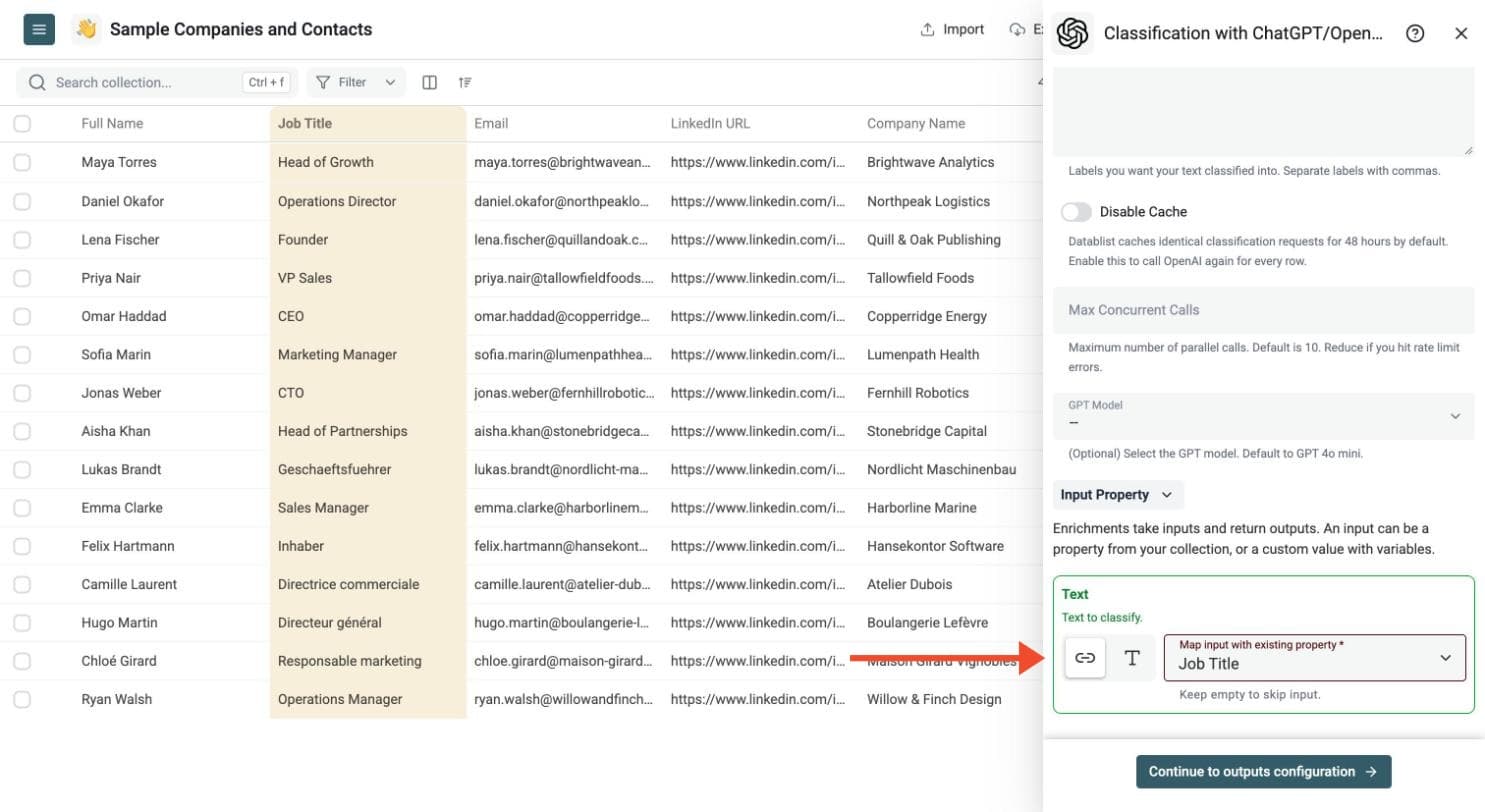Open the help question mark icon
Image resolution: width=1485 pixels, height=812 pixels.
pos(1415,33)
